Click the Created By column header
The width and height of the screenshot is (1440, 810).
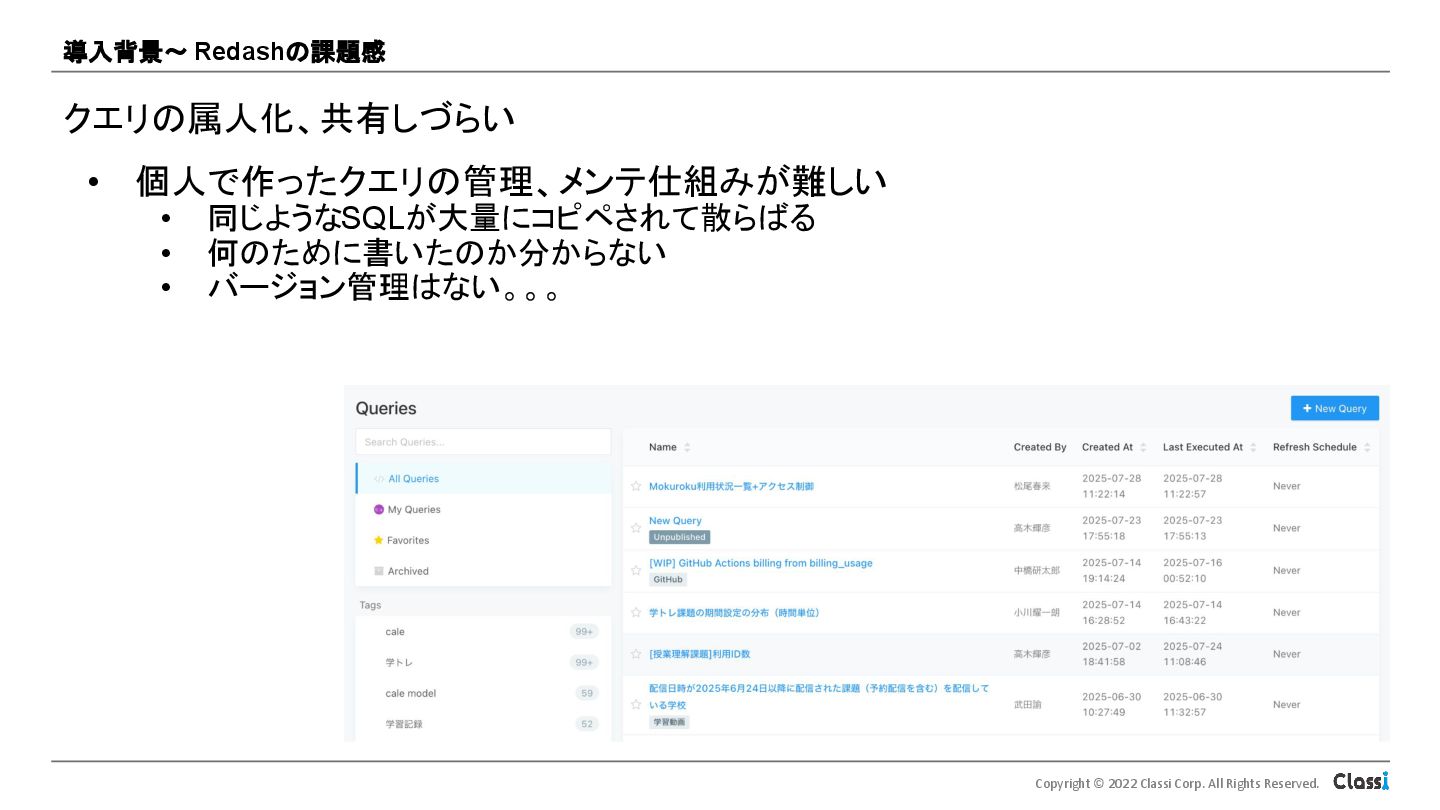click(1040, 447)
